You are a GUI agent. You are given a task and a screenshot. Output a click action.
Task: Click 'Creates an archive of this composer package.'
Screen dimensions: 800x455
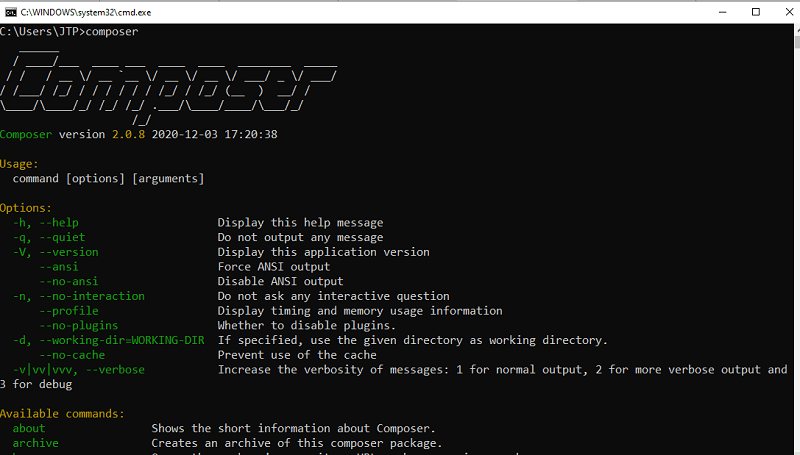click(x=297, y=443)
